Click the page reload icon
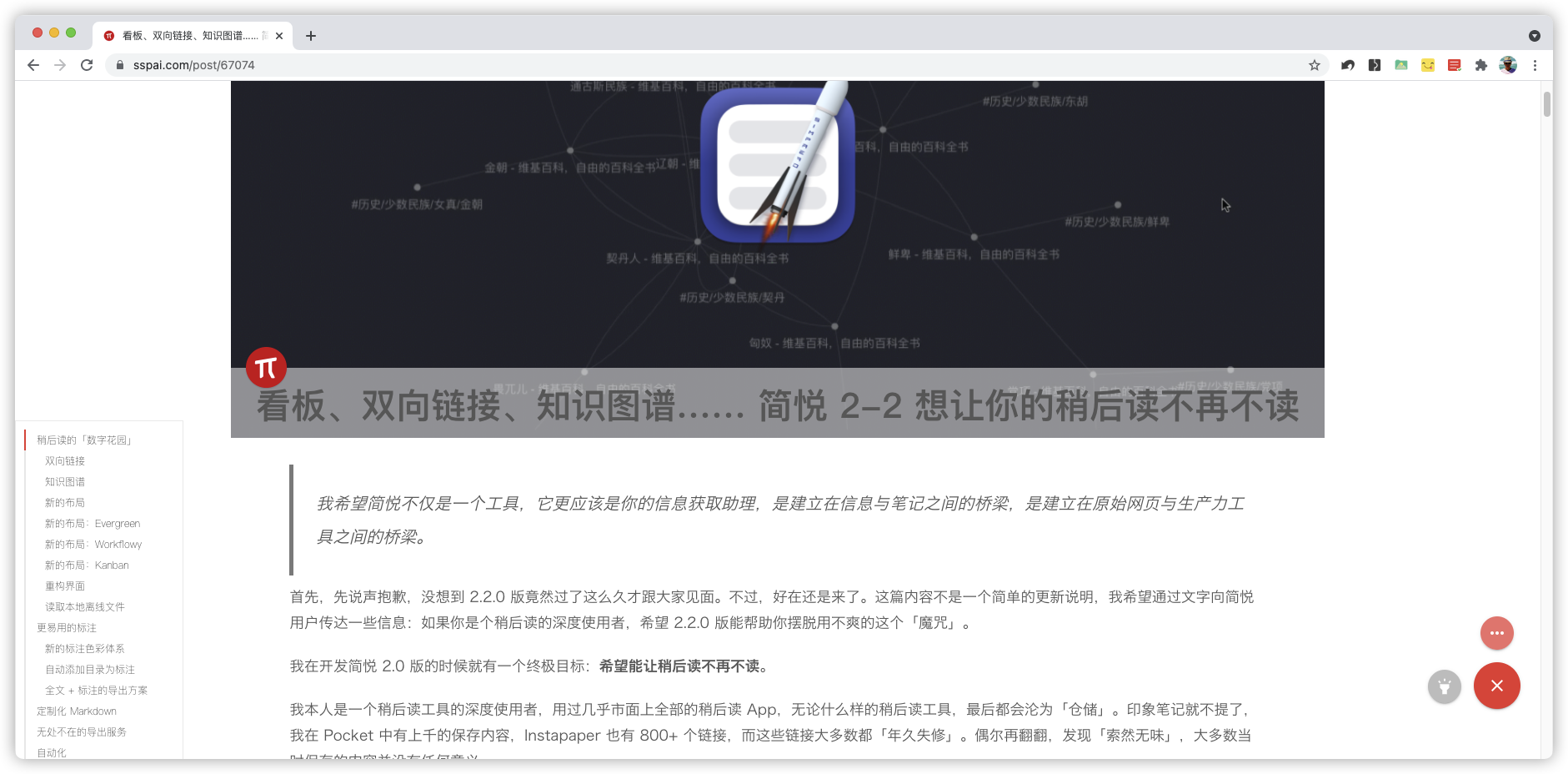The image size is (1568, 774). (87, 65)
